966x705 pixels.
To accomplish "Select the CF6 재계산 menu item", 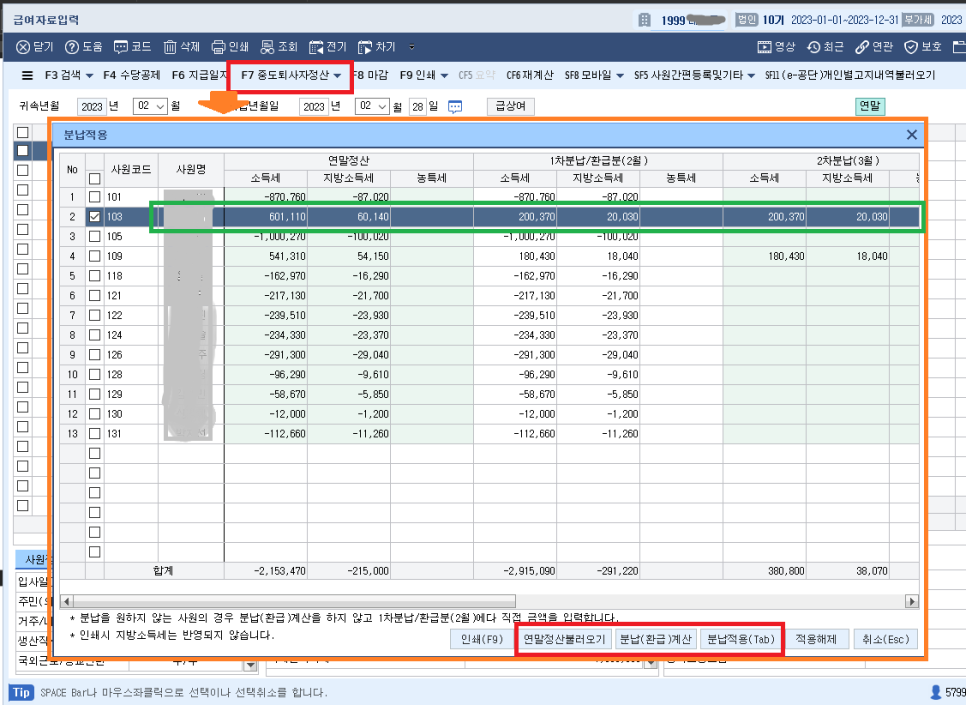I will (x=530, y=75).
